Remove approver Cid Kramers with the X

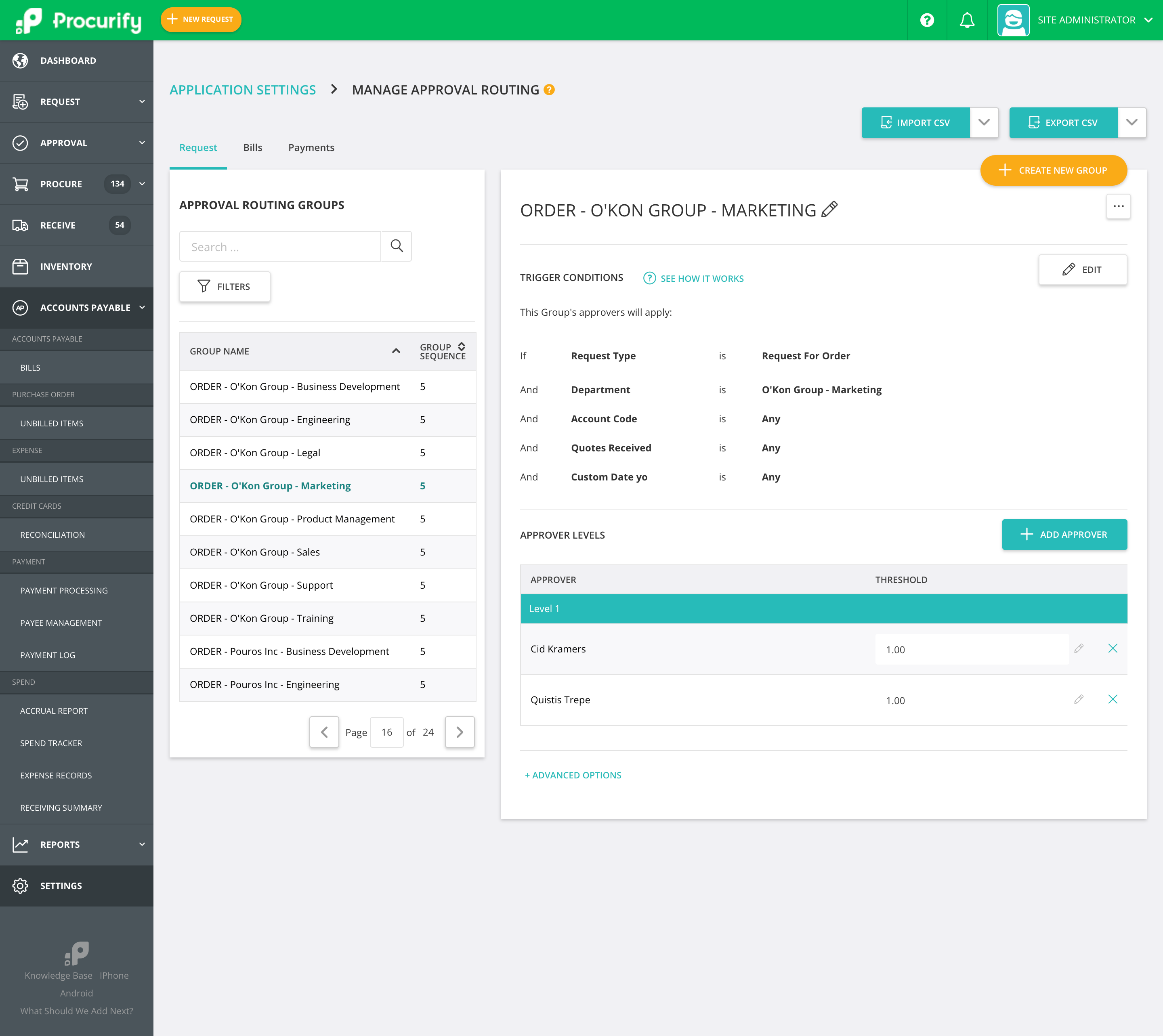click(x=1113, y=648)
